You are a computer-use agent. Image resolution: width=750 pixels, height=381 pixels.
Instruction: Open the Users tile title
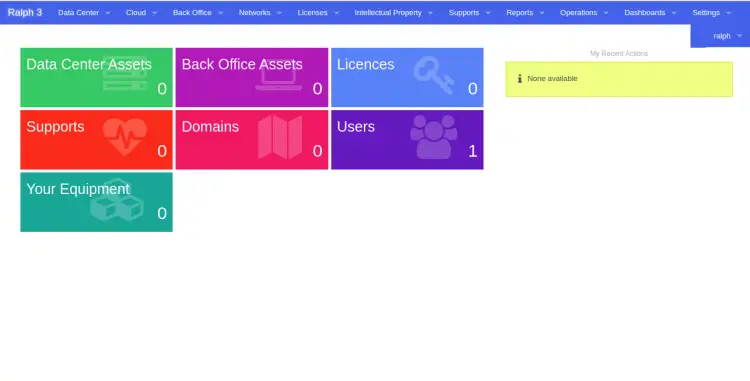(356, 127)
